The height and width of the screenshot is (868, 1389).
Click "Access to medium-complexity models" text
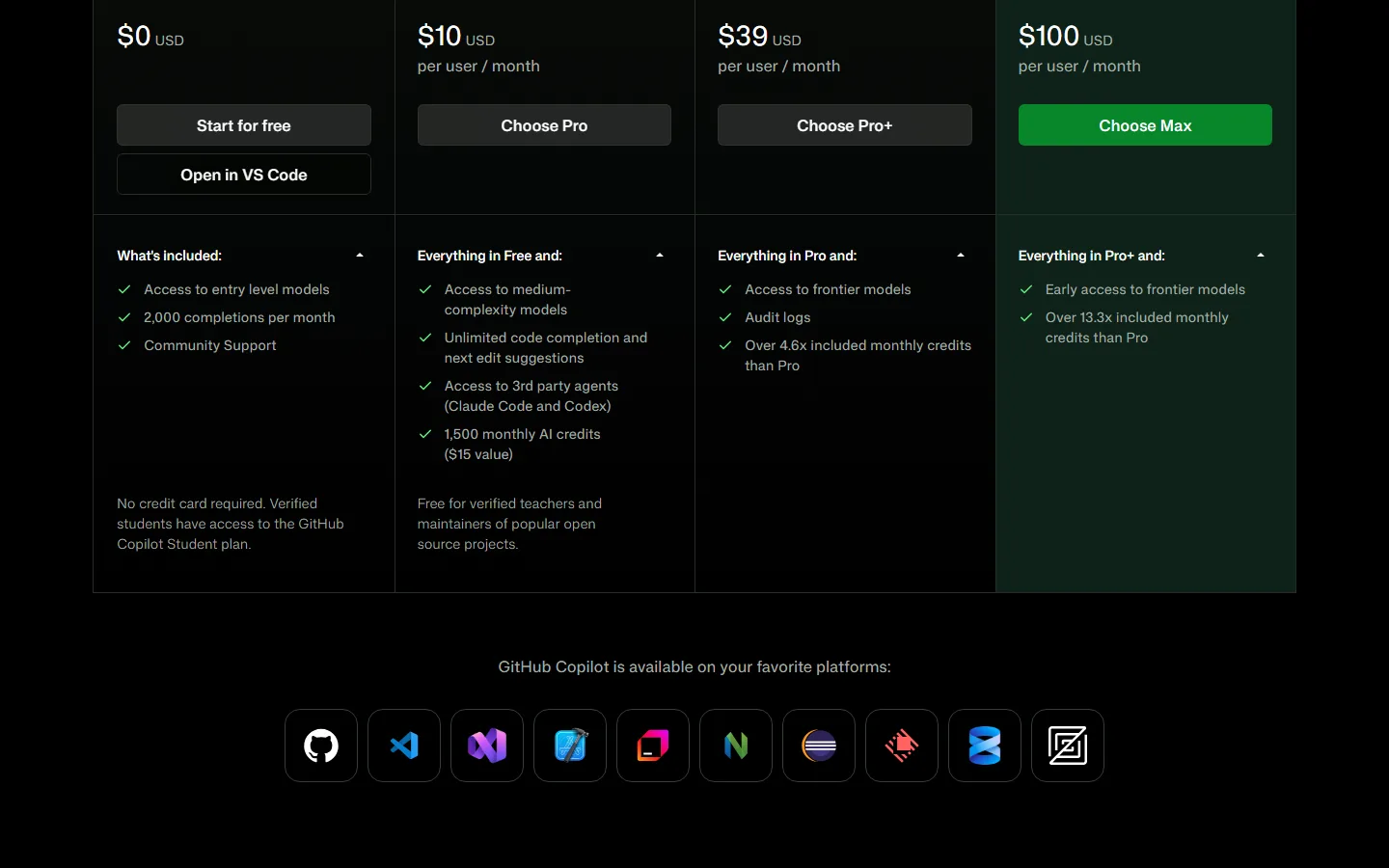click(507, 299)
